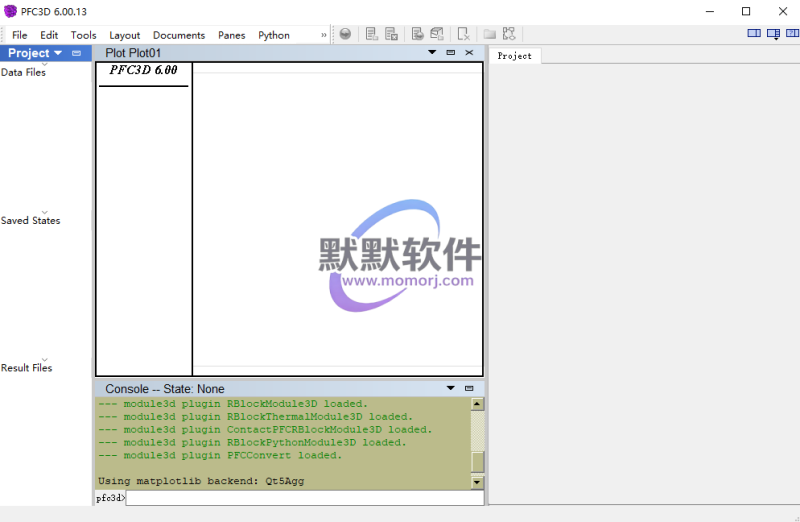Click the blue pane layout icon with arrow
The width and height of the screenshot is (800, 522).
click(x=773, y=34)
